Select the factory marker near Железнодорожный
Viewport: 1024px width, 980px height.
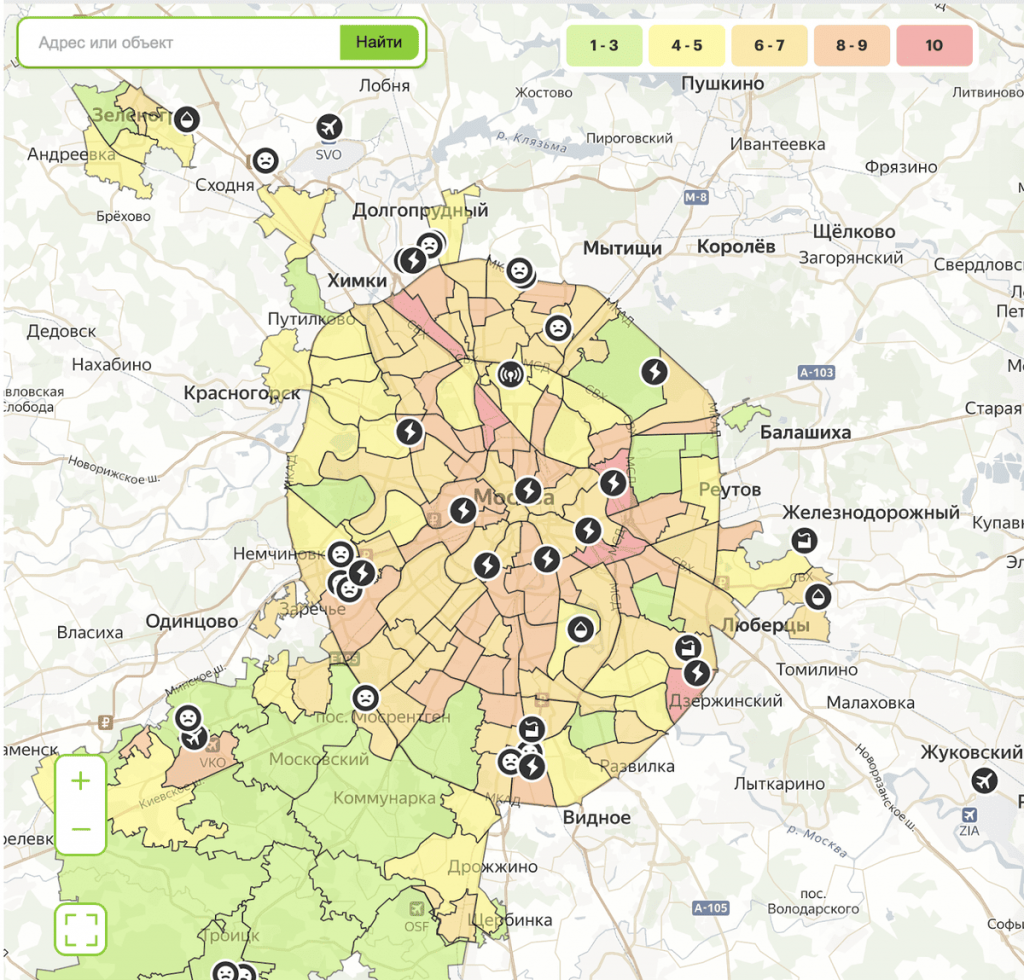click(805, 541)
